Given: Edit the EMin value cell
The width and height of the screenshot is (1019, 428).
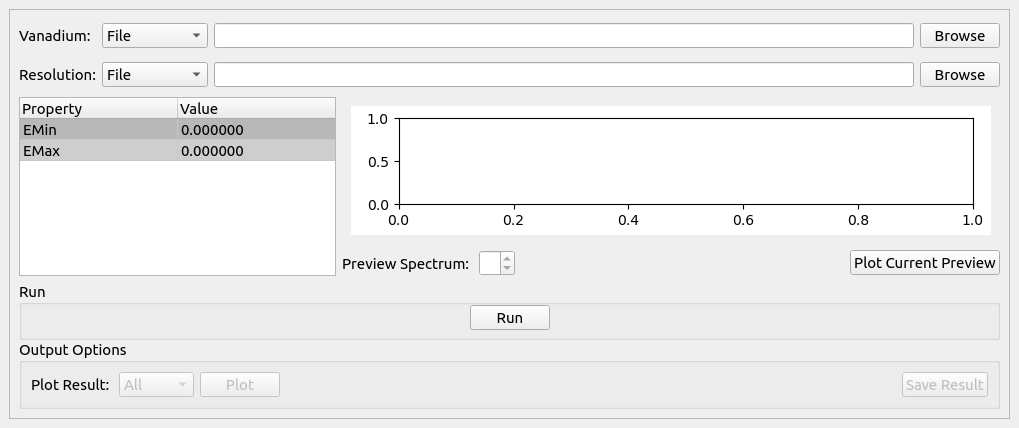Looking at the screenshot, I should pos(256,130).
